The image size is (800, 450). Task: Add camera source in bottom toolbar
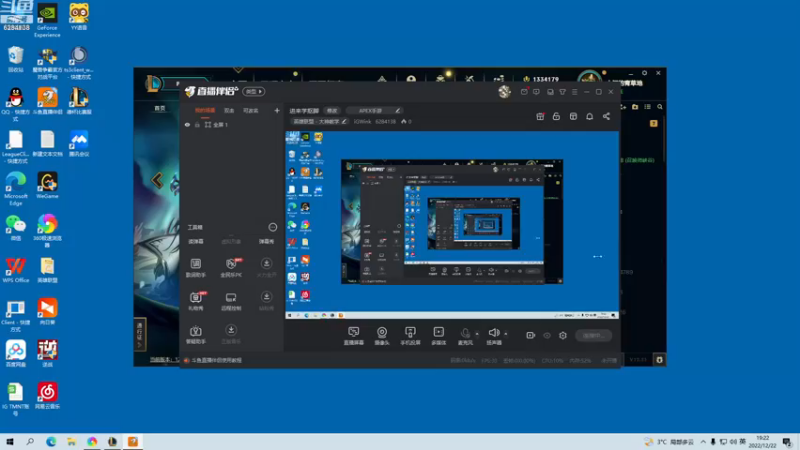click(x=382, y=336)
